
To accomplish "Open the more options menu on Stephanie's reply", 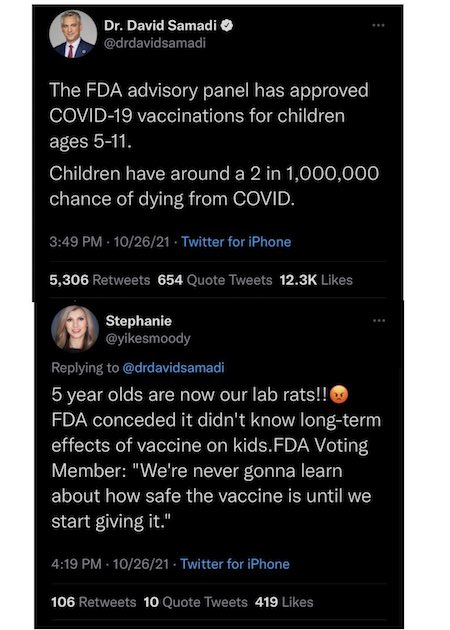I will coord(379,321).
